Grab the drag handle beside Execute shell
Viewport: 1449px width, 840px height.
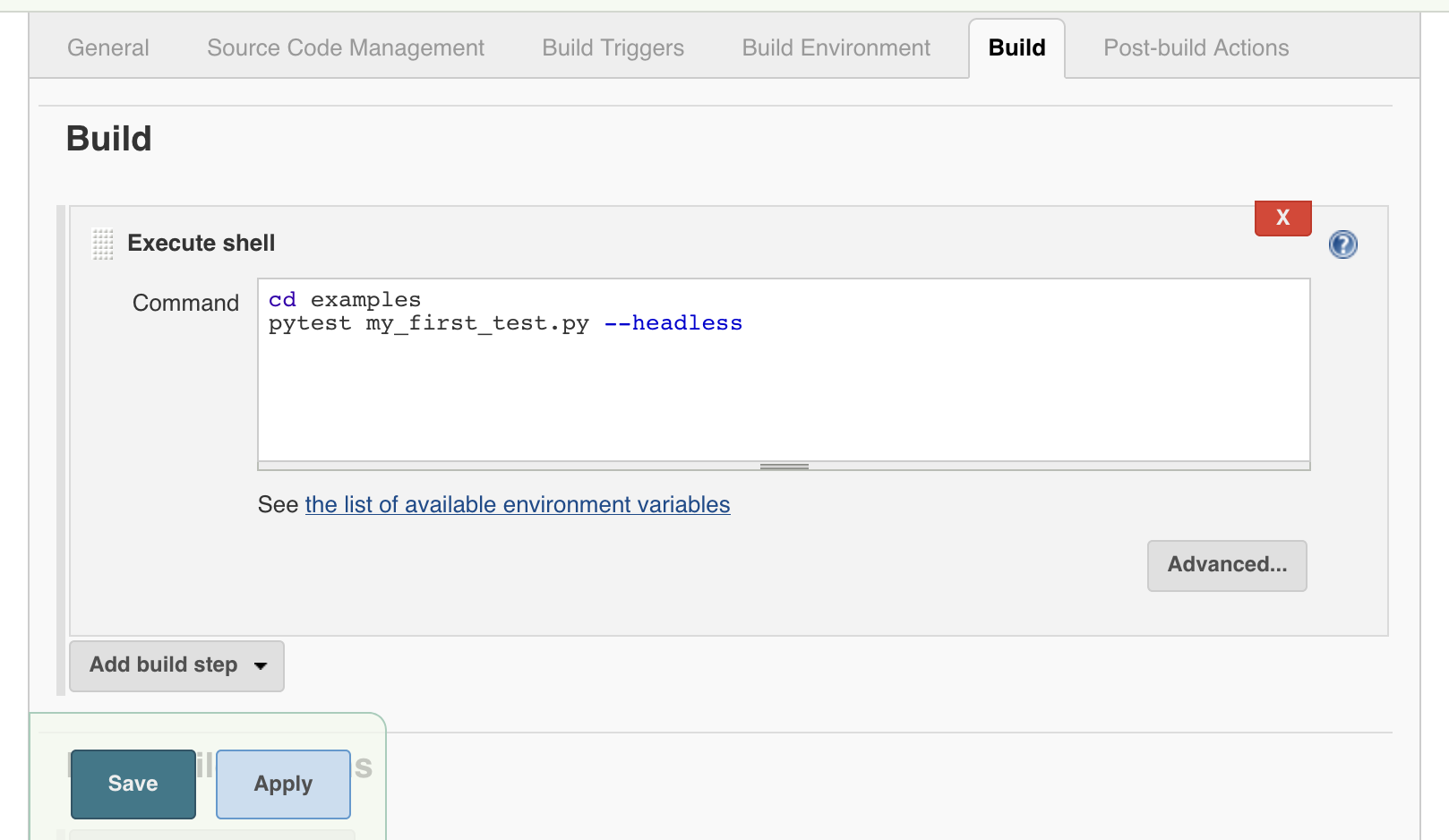tap(103, 244)
